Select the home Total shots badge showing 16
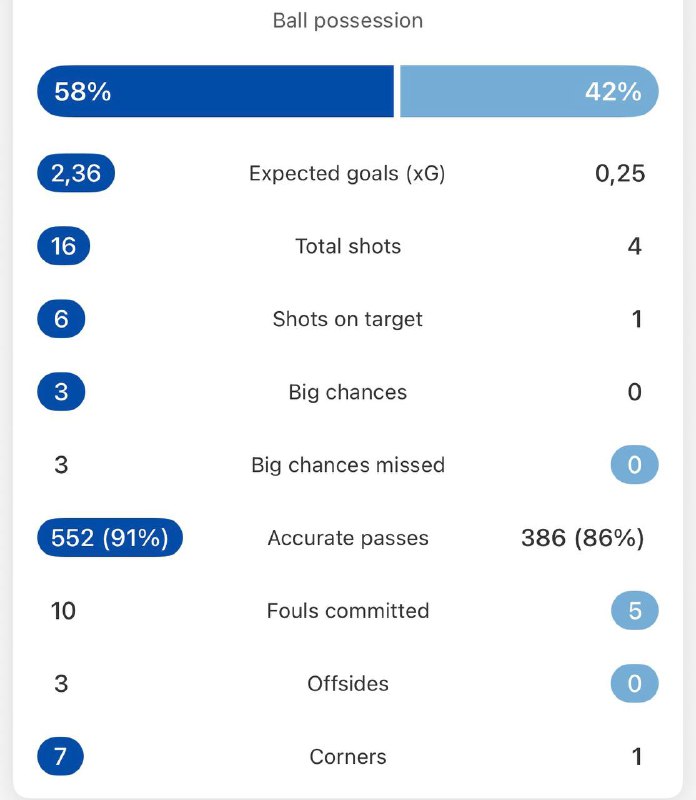This screenshot has height=800, width=696. pyautogui.click(x=62, y=245)
